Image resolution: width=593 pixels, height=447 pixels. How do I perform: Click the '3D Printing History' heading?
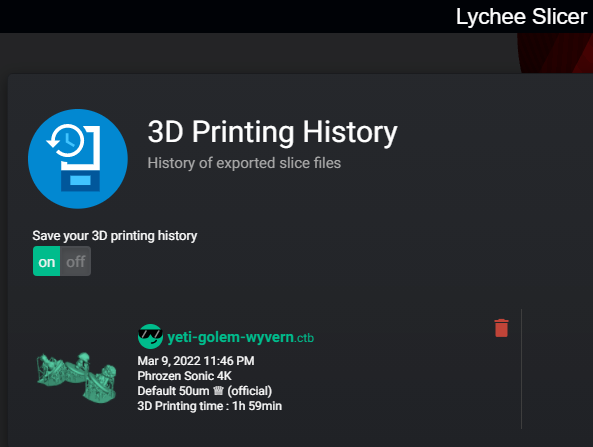click(x=272, y=132)
